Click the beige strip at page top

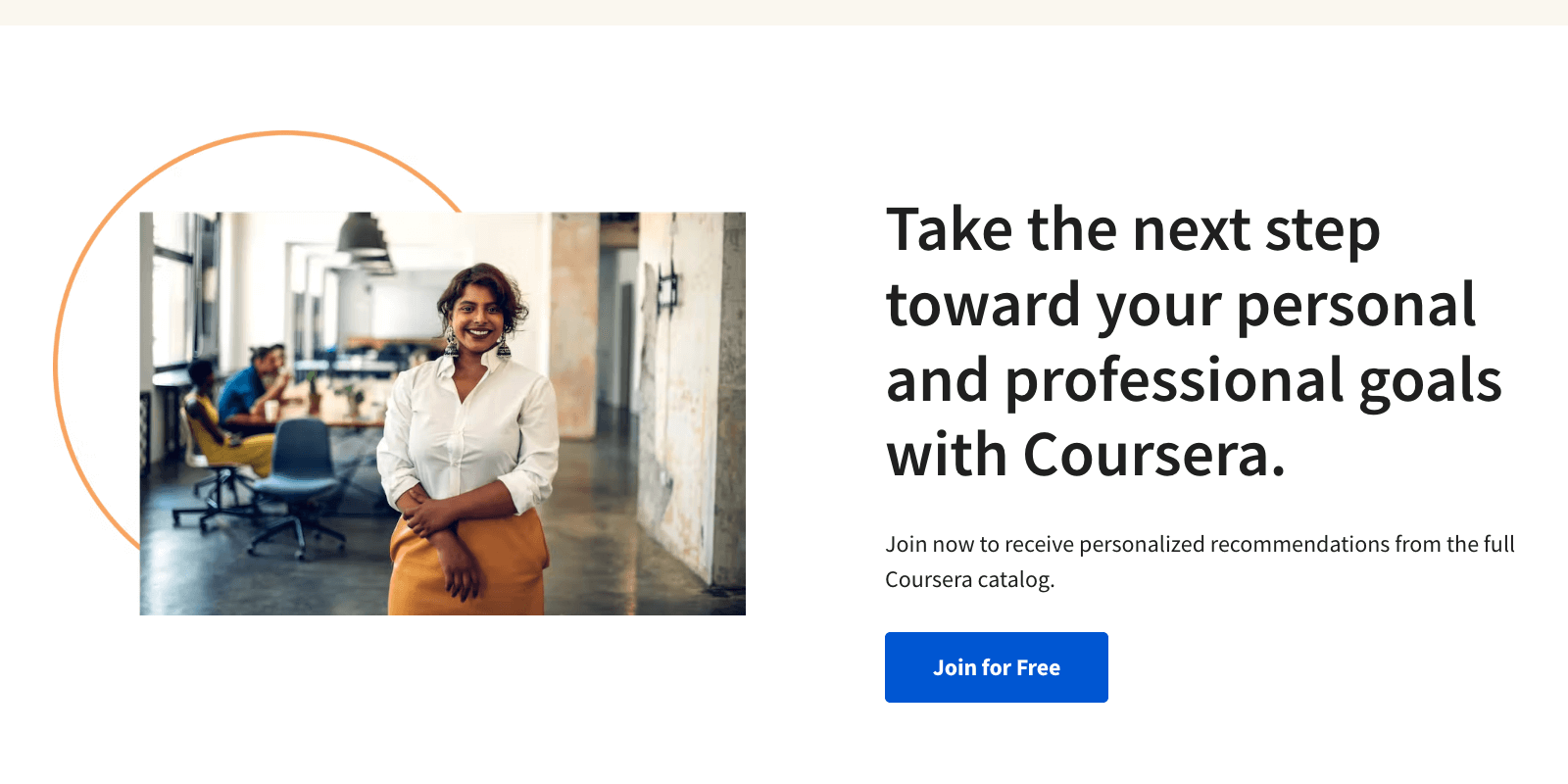pyautogui.click(x=784, y=12)
